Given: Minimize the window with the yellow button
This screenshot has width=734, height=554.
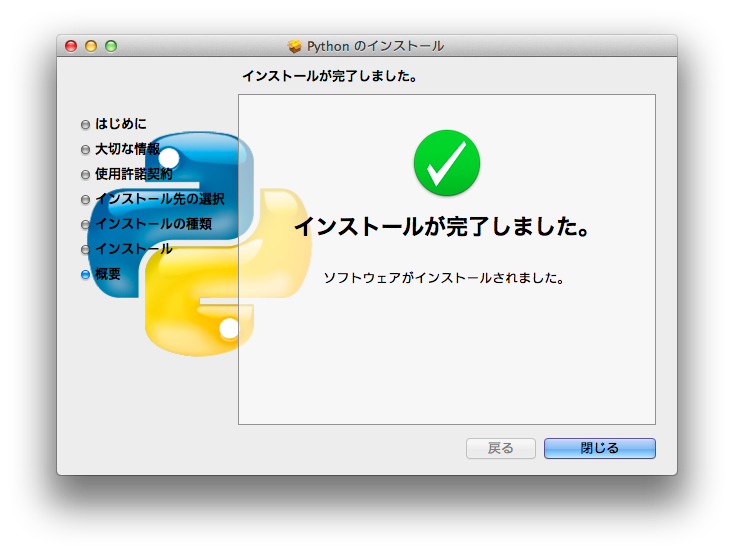Looking at the screenshot, I should point(91,46).
